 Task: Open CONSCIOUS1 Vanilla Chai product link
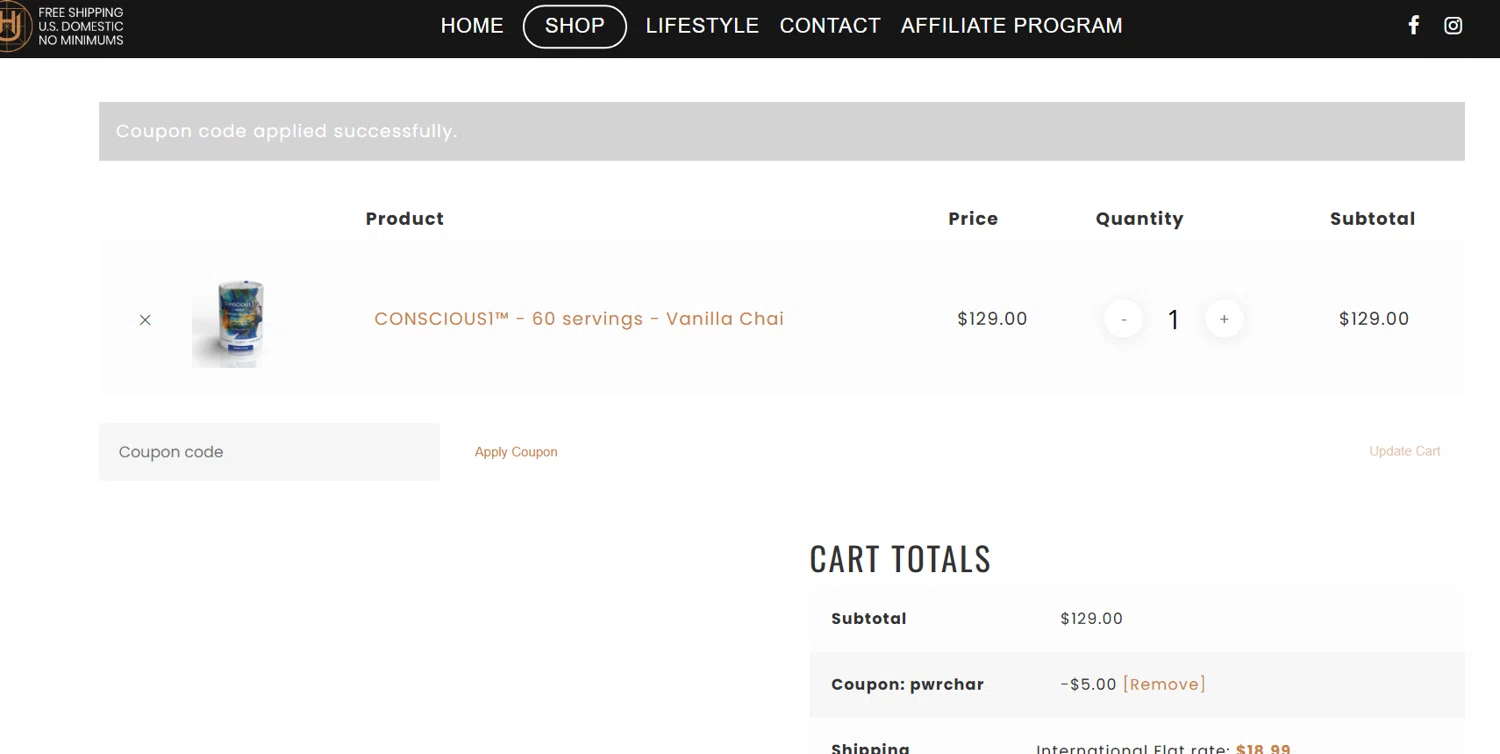[579, 319]
